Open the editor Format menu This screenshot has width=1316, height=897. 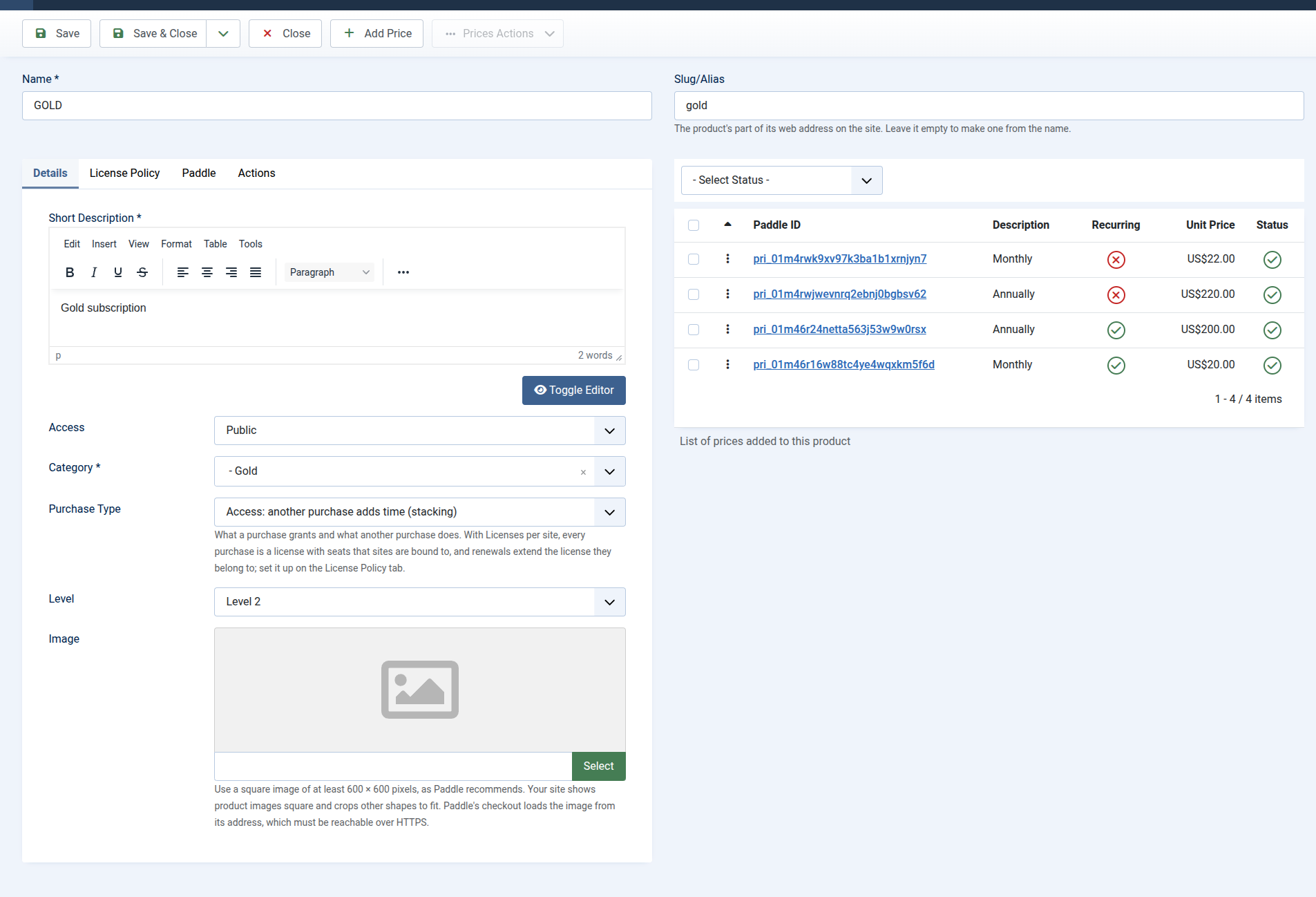pos(176,244)
